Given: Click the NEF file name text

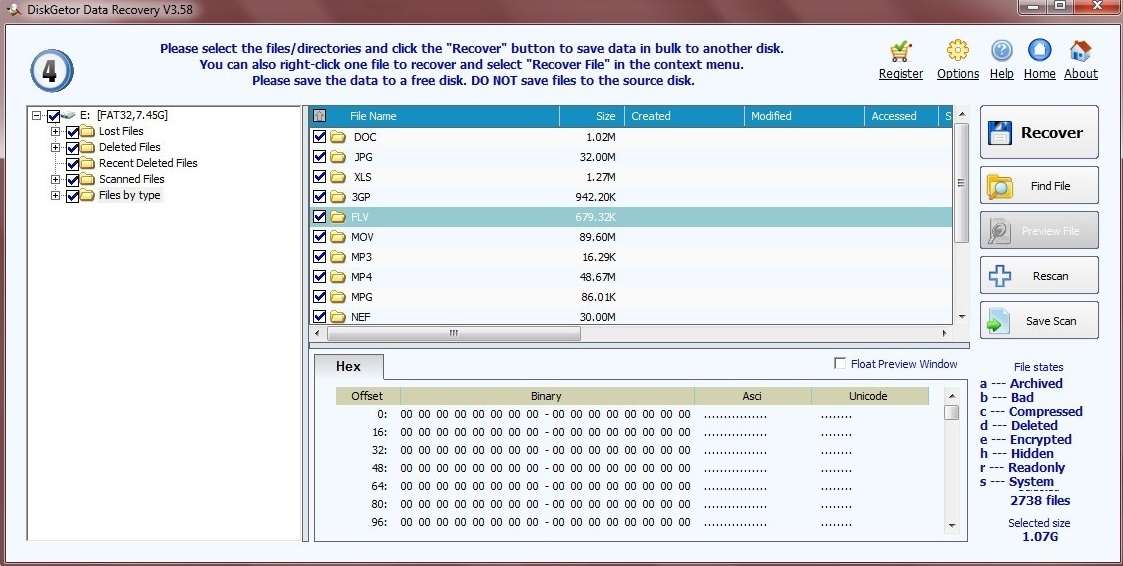Looking at the screenshot, I should (x=360, y=317).
